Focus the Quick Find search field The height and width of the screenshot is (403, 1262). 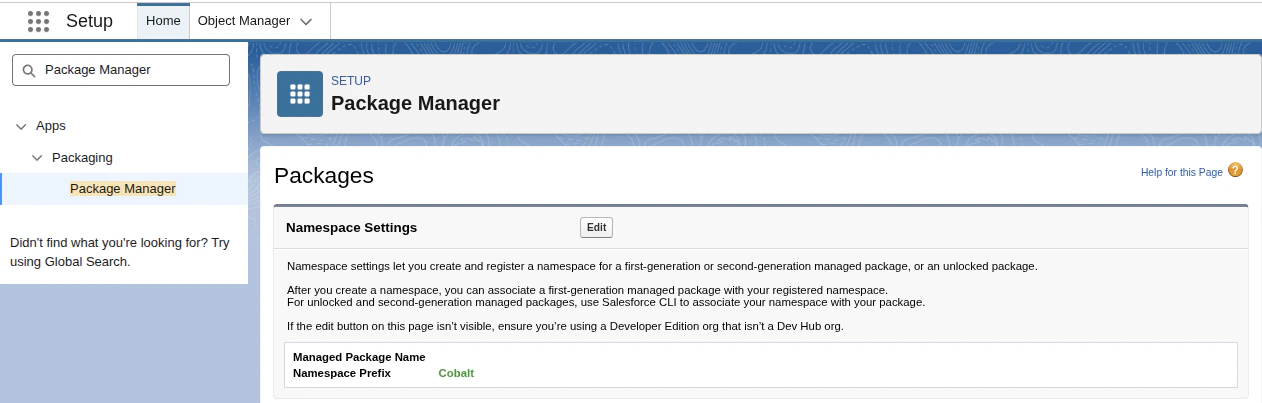click(121, 70)
